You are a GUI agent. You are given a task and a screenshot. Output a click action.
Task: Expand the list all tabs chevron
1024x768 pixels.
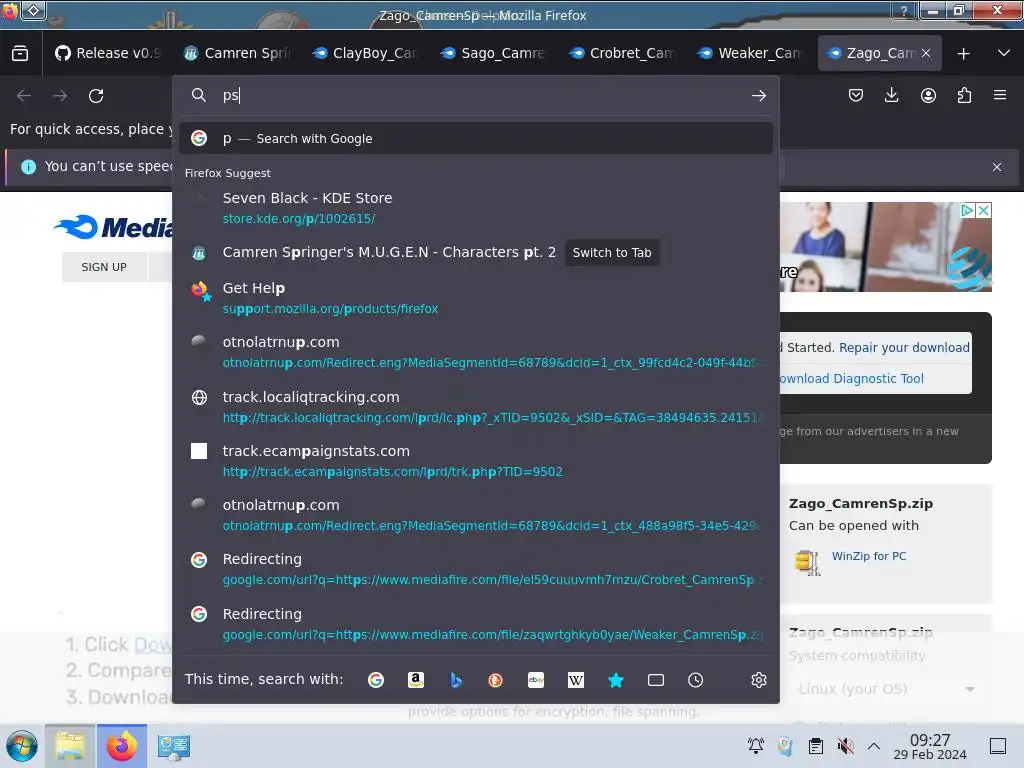pos(1004,54)
